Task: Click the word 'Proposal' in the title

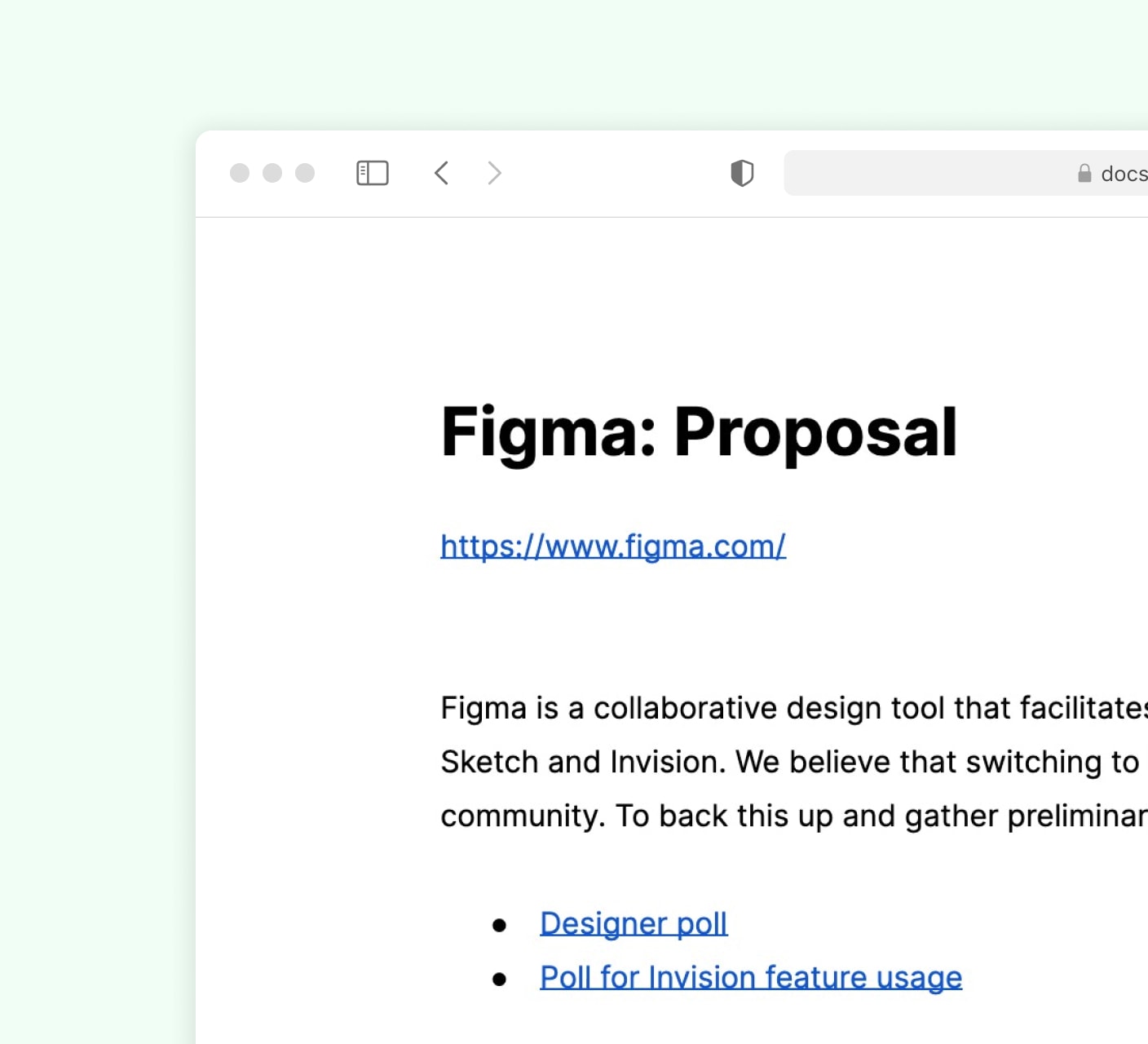Action: [815, 433]
